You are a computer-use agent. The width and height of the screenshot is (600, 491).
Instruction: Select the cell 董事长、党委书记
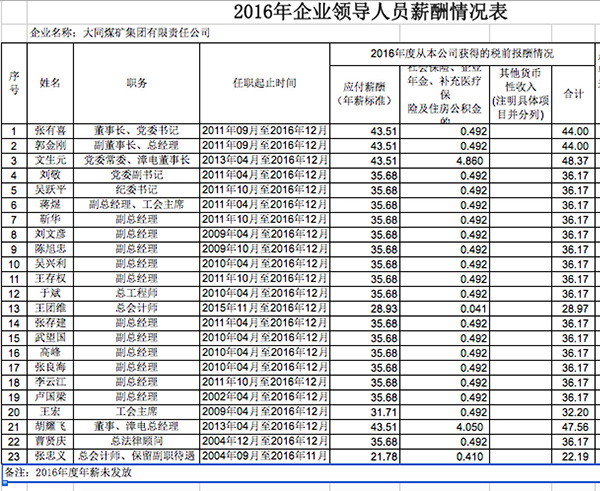(136, 131)
